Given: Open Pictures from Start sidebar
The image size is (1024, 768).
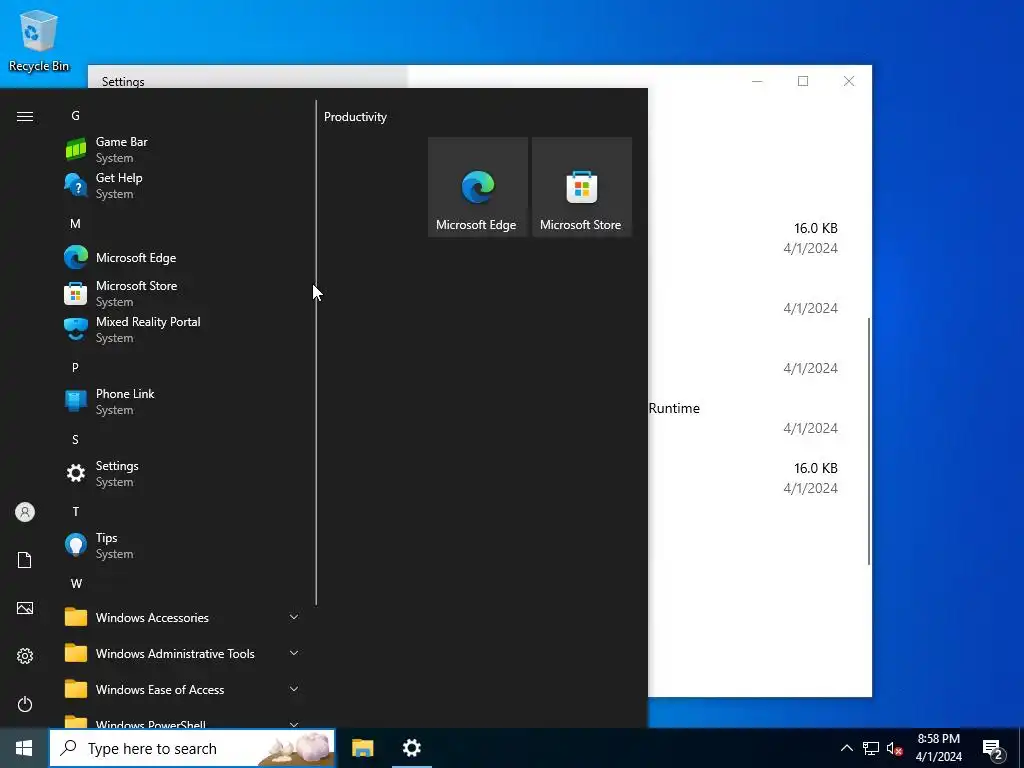Looking at the screenshot, I should click(x=25, y=608).
